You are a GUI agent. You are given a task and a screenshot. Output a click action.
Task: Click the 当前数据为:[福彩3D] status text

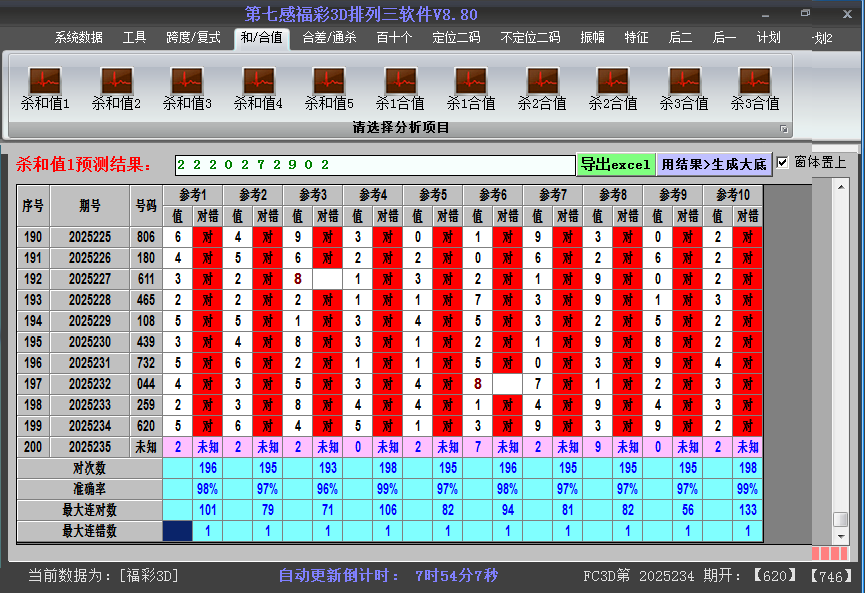point(104,576)
